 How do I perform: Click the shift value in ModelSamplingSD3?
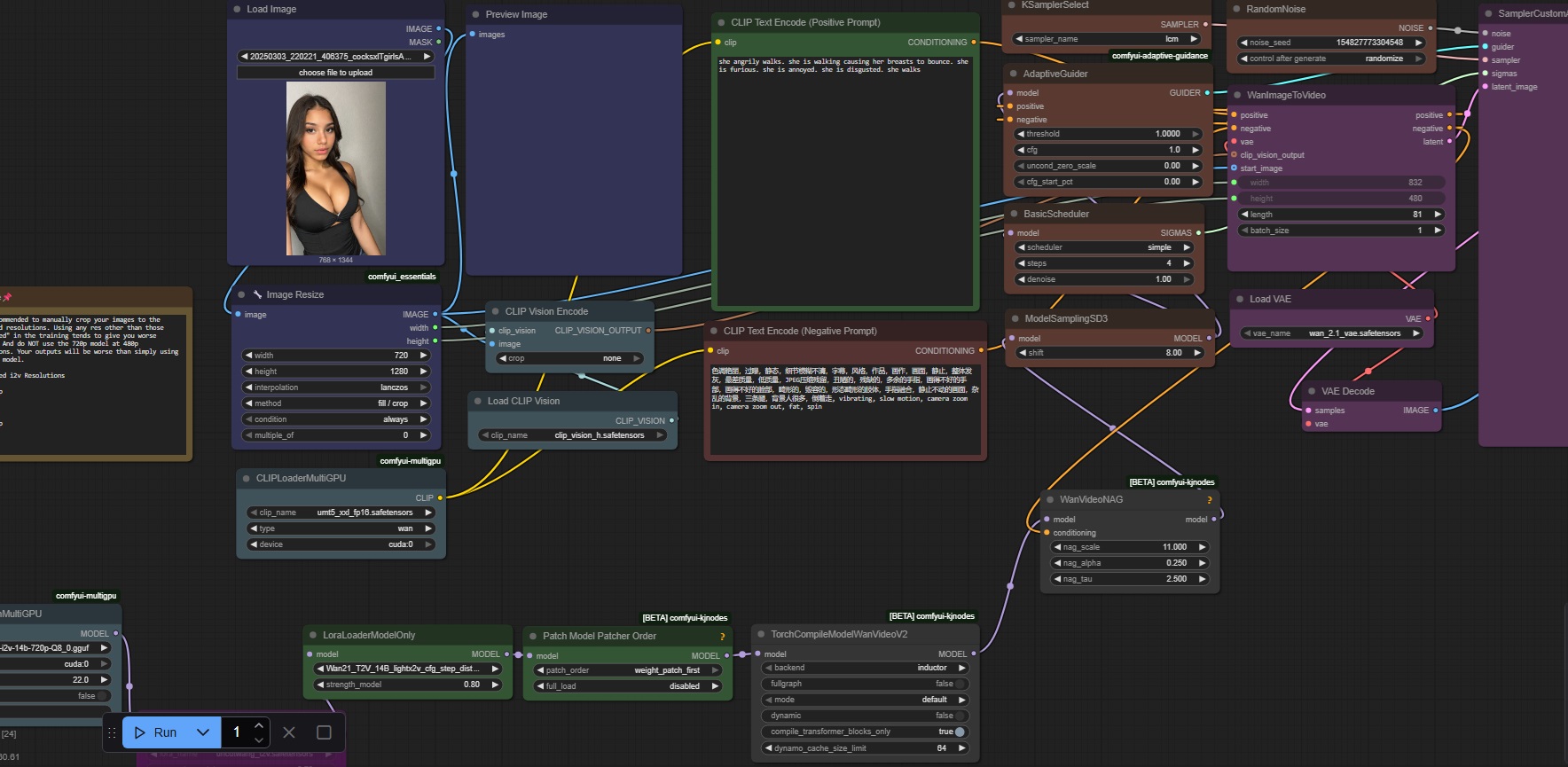pyautogui.click(x=1109, y=353)
